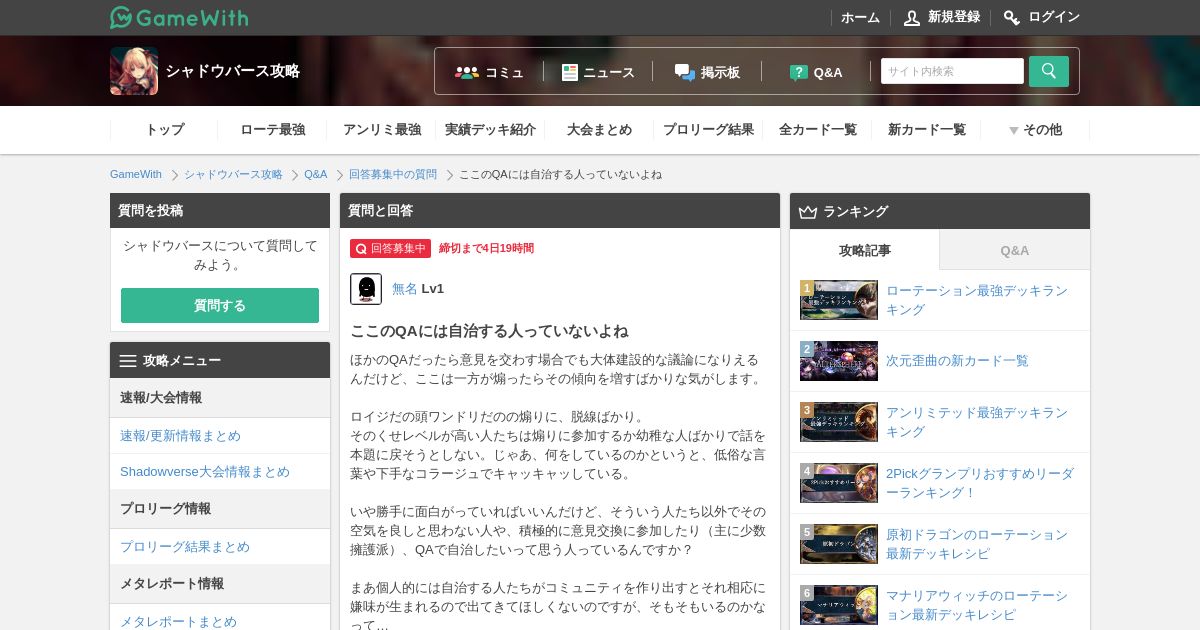
Task: Open the ホーム header link
Action: [x=860, y=17]
